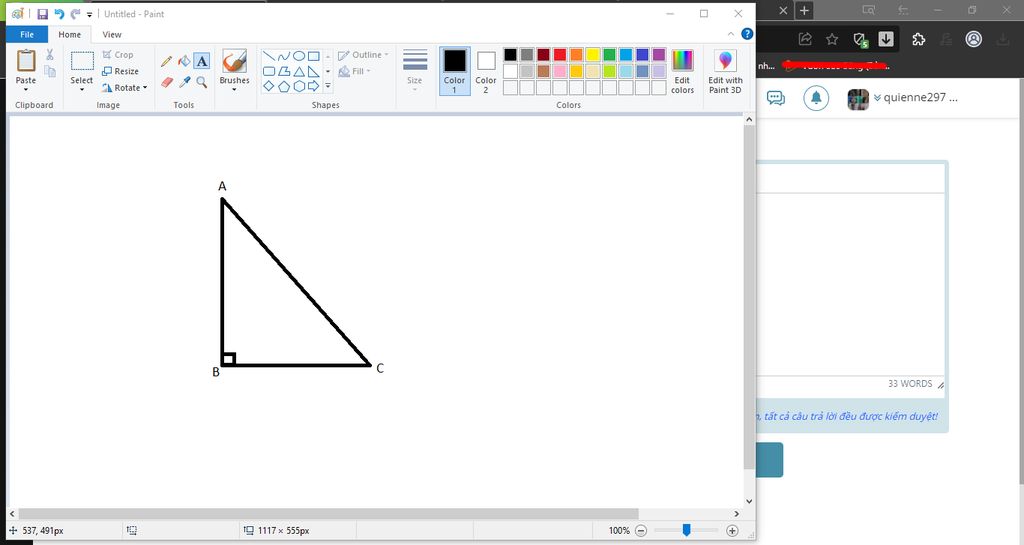The height and width of the screenshot is (545, 1024).
Task: Click the Redo arrow in title bar
Action: tap(75, 14)
